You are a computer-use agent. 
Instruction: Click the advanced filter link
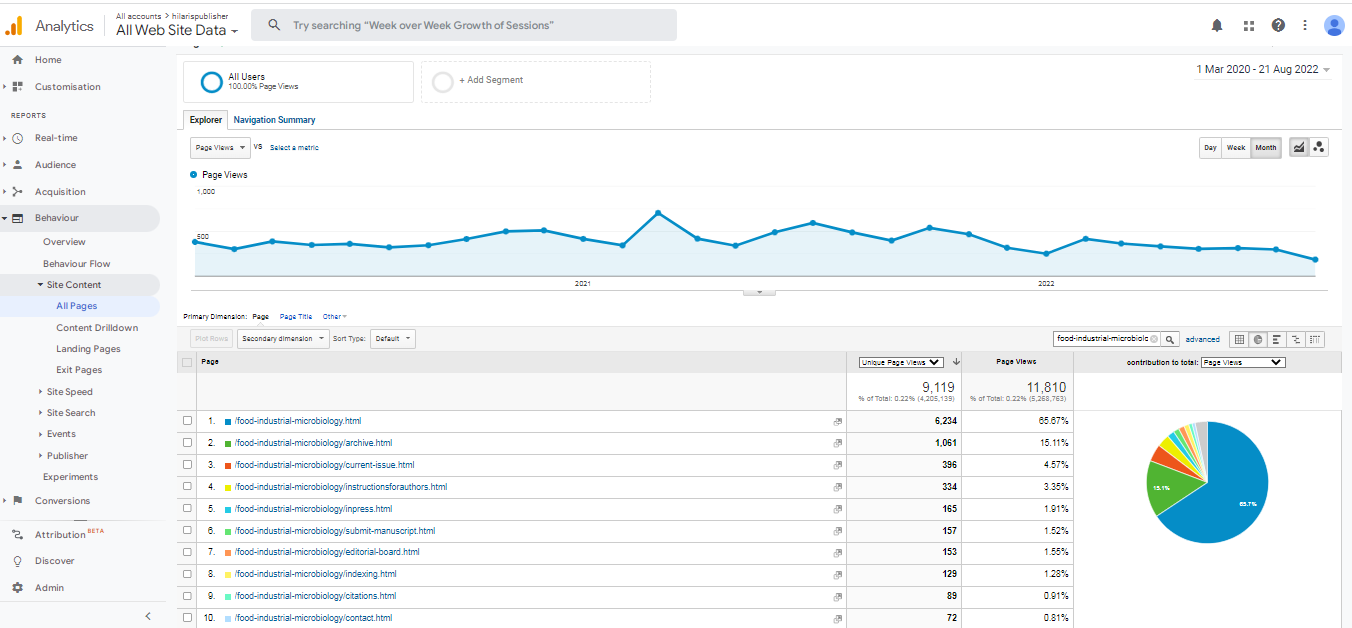click(1202, 339)
